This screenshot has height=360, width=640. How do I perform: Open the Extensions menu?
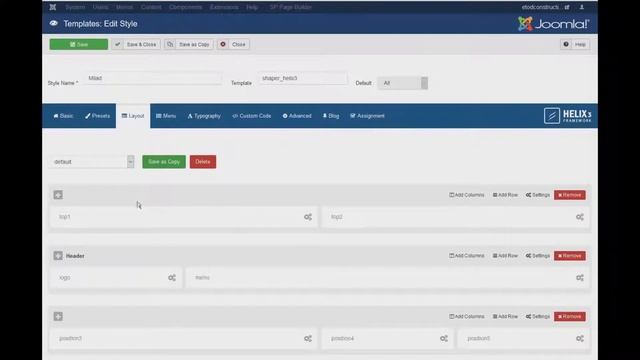(x=224, y=7)
